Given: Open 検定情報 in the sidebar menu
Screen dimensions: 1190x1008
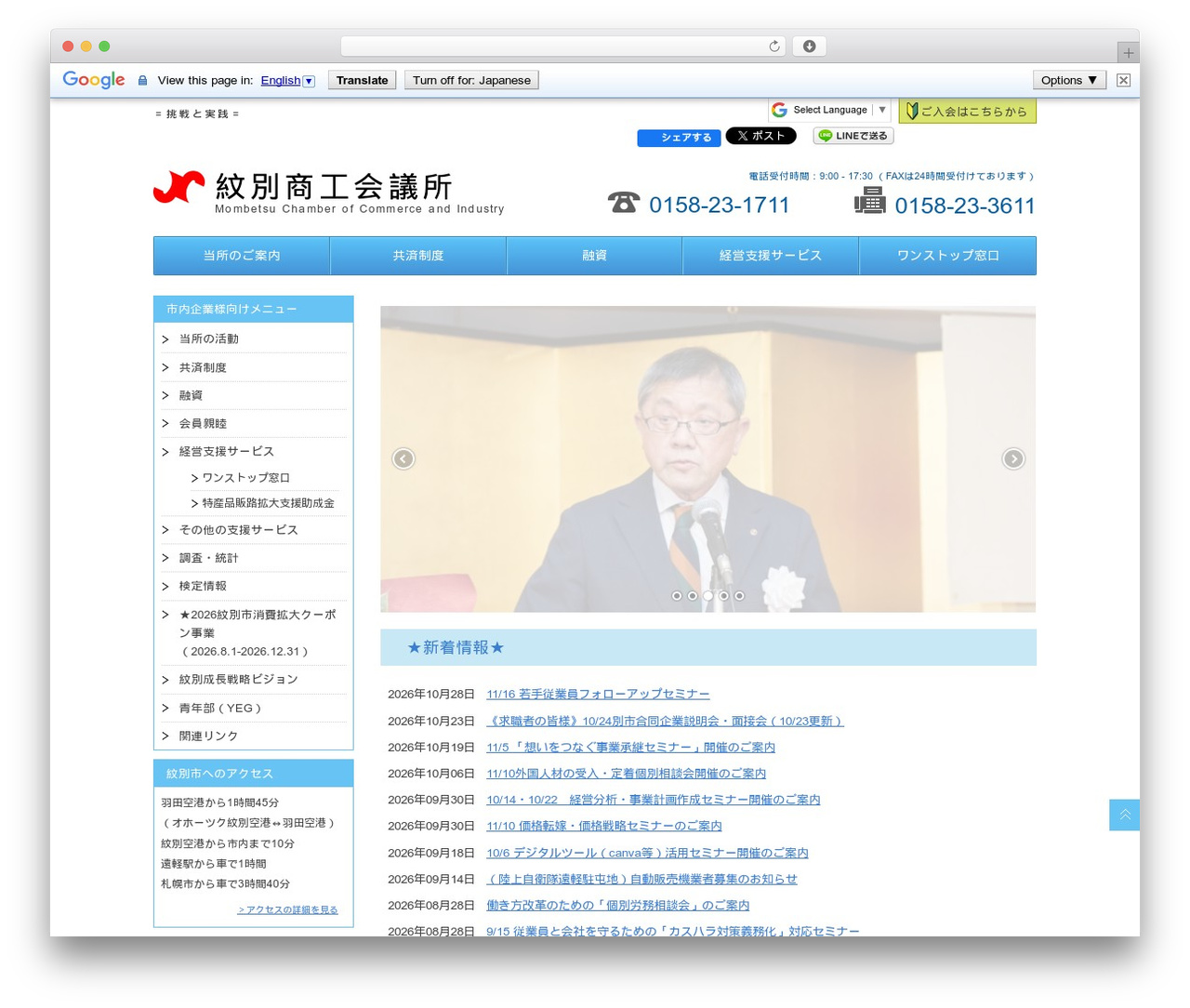Looking at the screenshot, I should coord(203,586).
